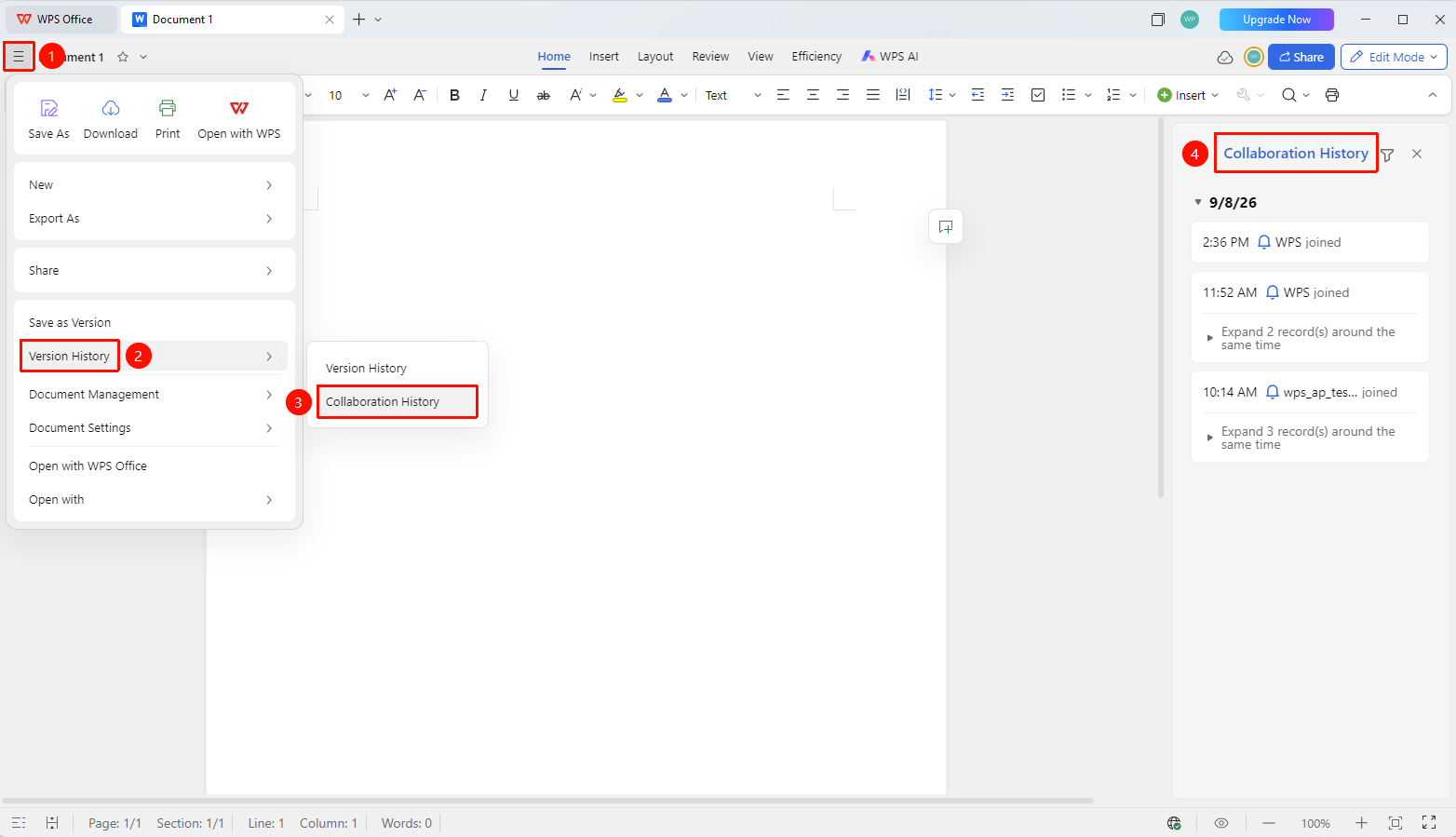Open the Insert dropdown button
This screenshot has height=837, width=1456.
pos(1188,95)
